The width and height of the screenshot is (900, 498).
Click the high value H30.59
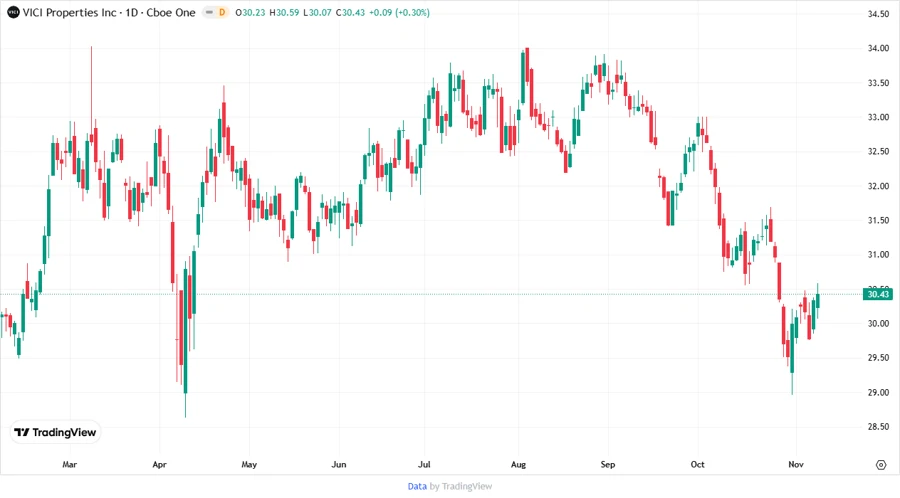(284, 12)
